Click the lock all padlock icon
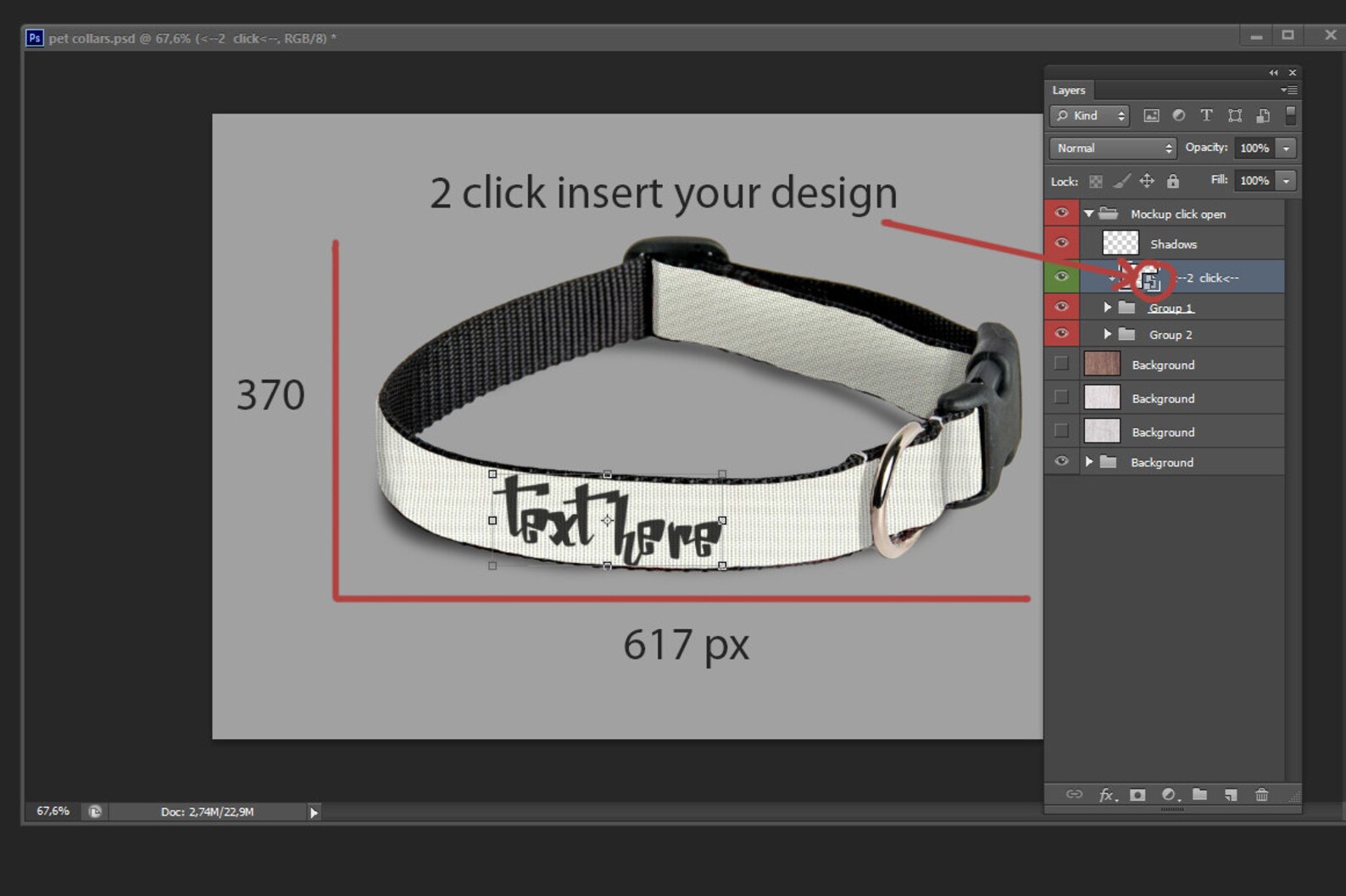 pyautogui.click(x=1173, y=181)
